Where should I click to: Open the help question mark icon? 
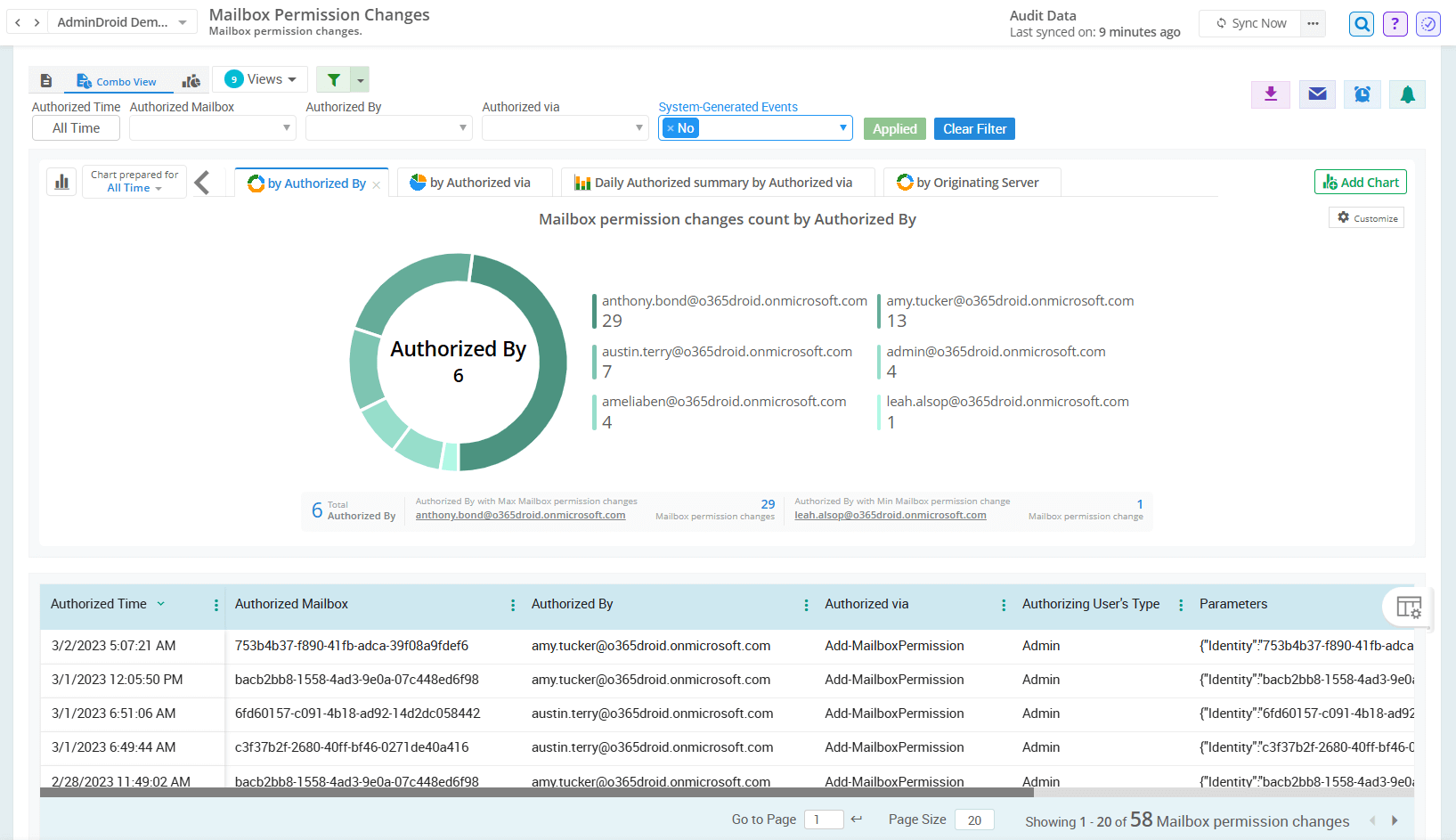[1395, 24]
